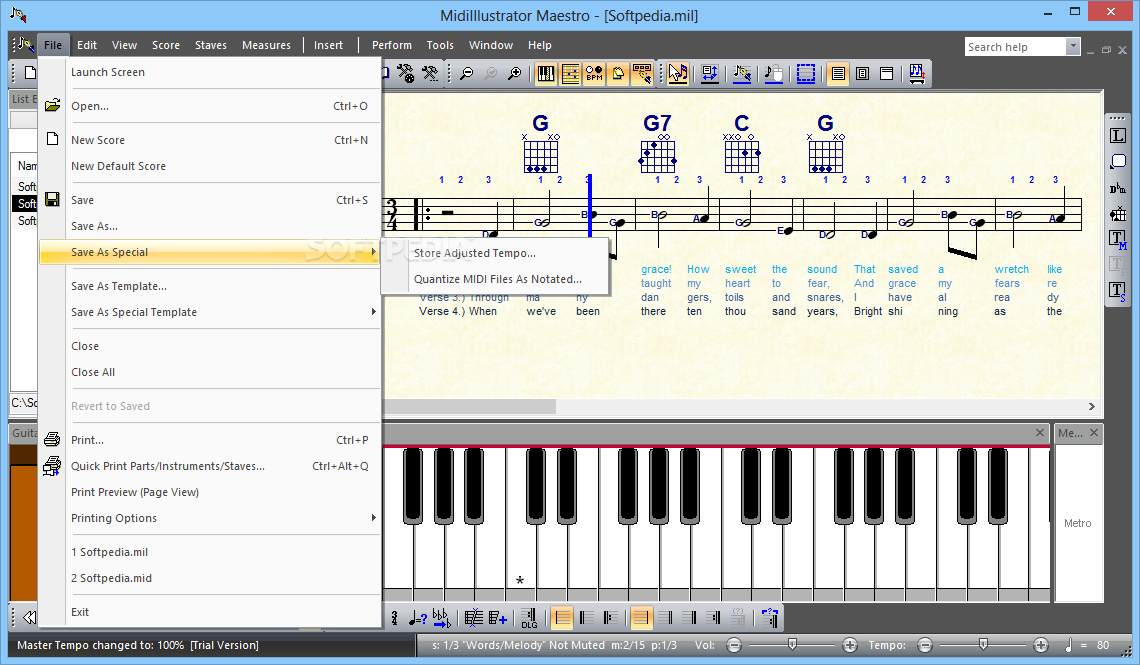Toggle the window-style page view mode
Image resolution: width=1140 pixels, height=665 pixels.
click(x=886, y=73)
